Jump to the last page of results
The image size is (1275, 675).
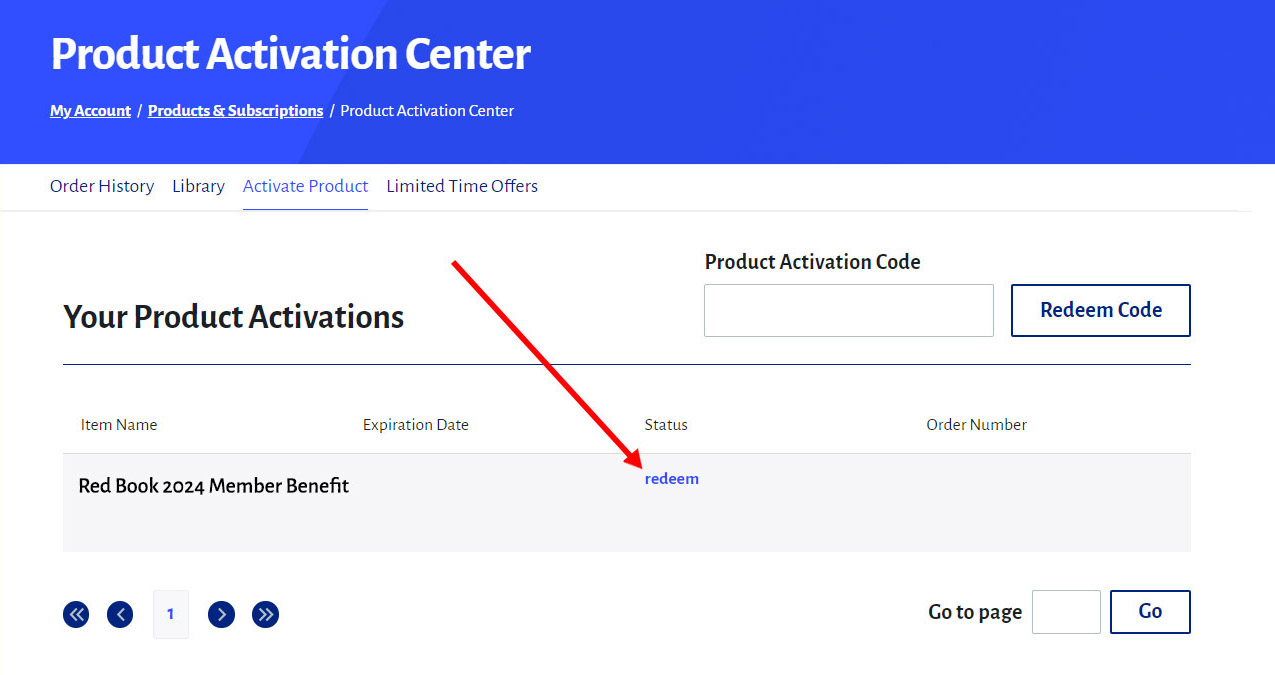265,614
